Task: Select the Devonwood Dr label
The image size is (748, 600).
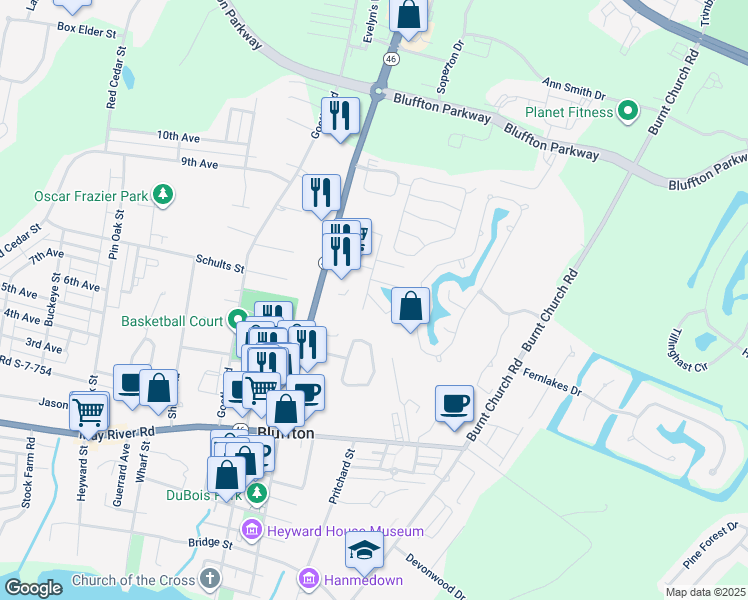Action: (435, 576)
